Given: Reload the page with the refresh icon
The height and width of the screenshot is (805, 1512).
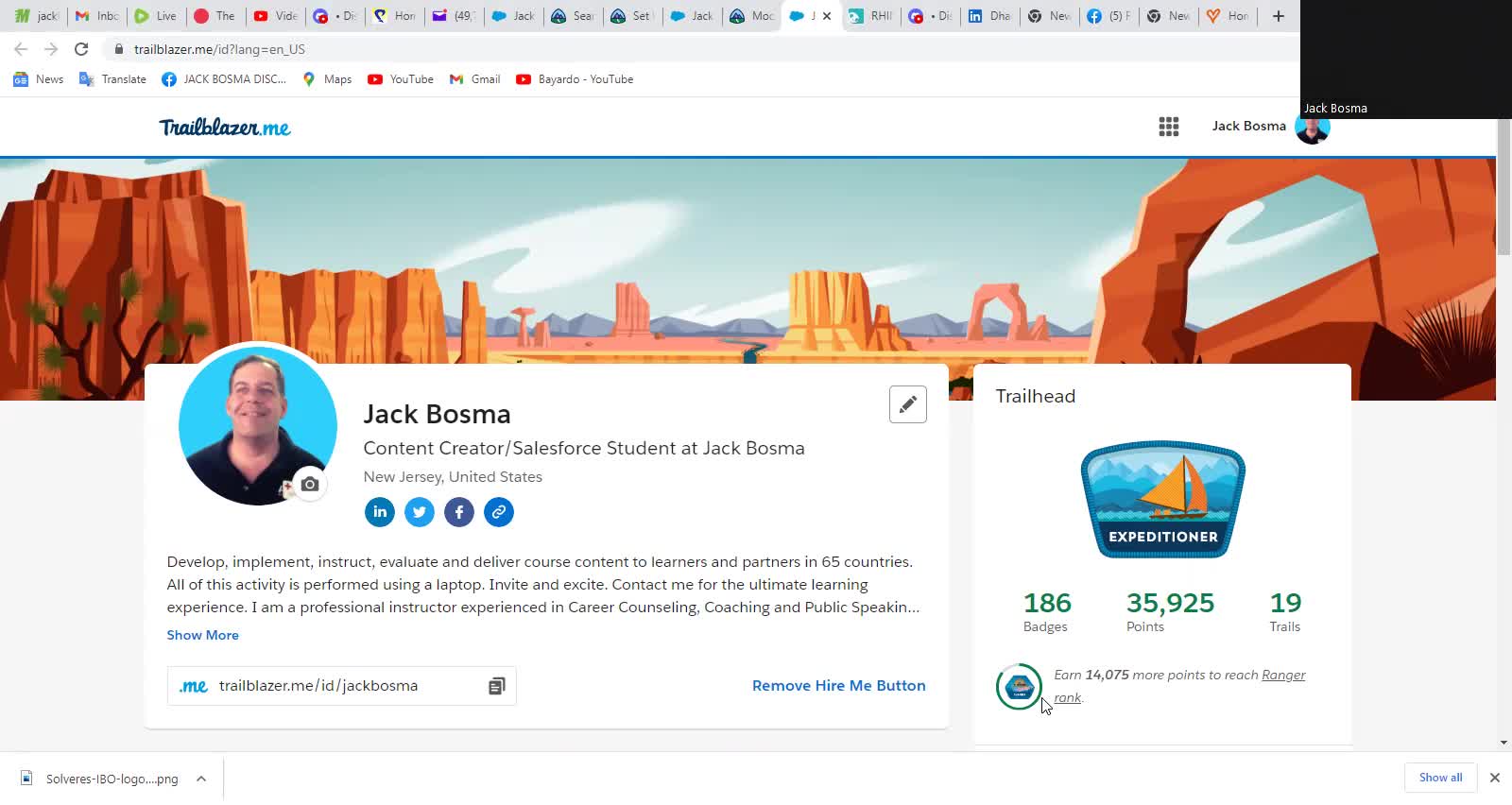Looking at the screenshot, I should 81,49.
